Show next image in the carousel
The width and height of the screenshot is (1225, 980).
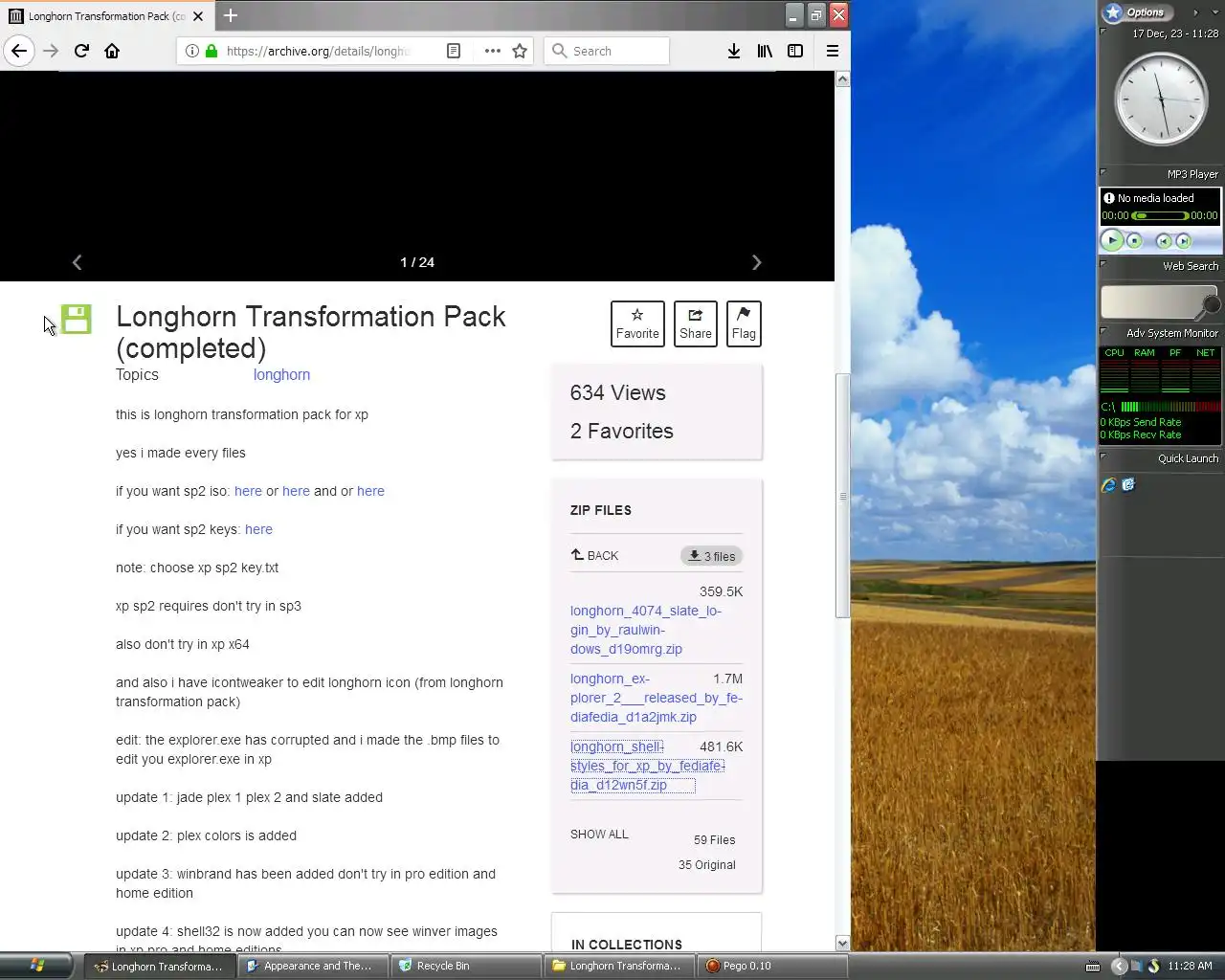[x=756, y=262]
